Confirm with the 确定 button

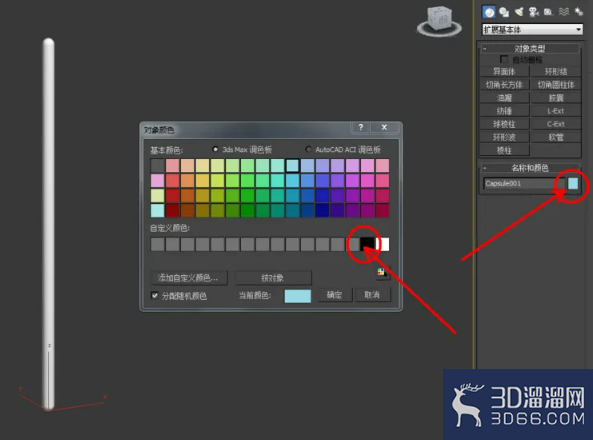pyautogui.click(x=334, y=295)
